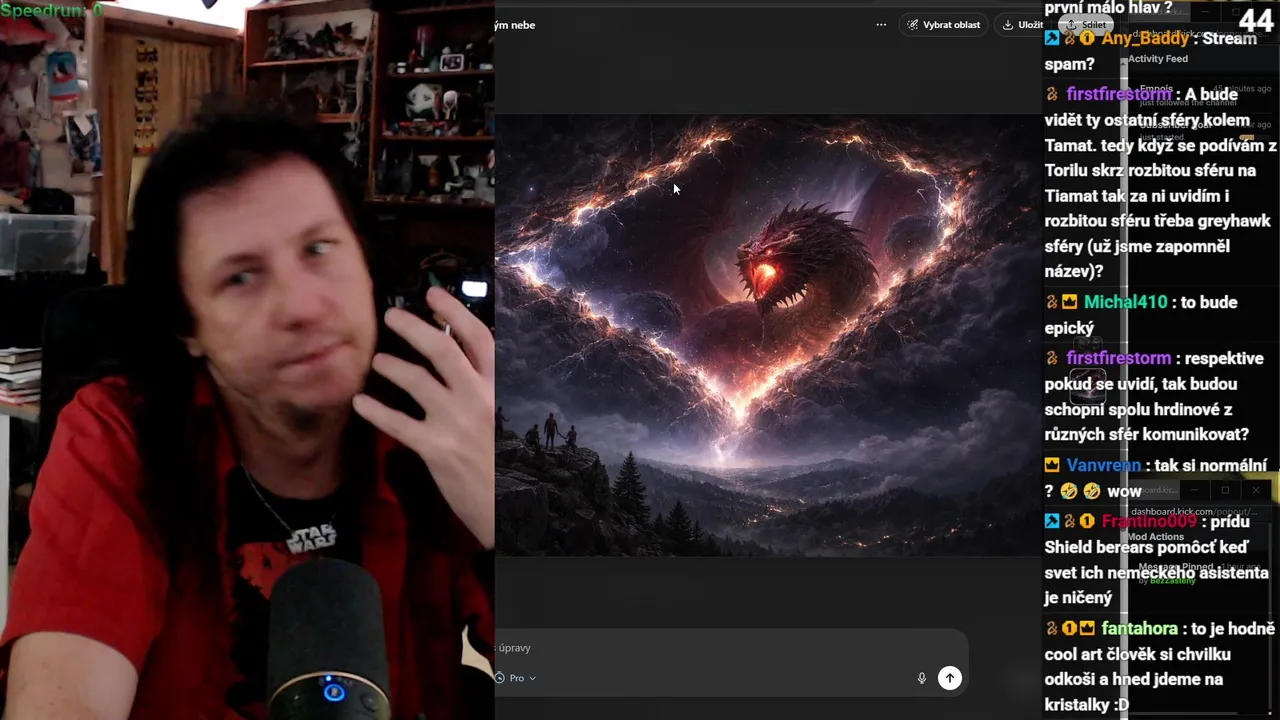The image size is (1280, 720).
Task: Click the 'to bude epický' chat message
Action: click(x=1141, y=315)
